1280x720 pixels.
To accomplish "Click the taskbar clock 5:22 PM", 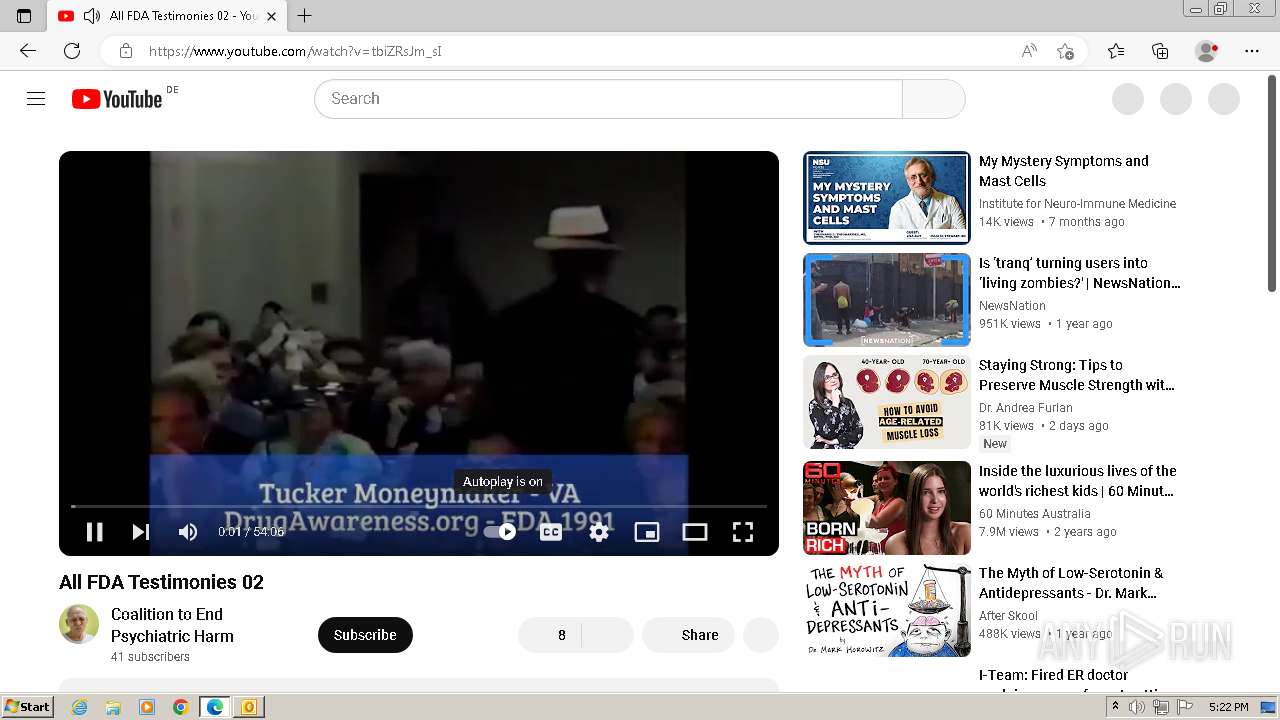I will (x=1228, y=707).
